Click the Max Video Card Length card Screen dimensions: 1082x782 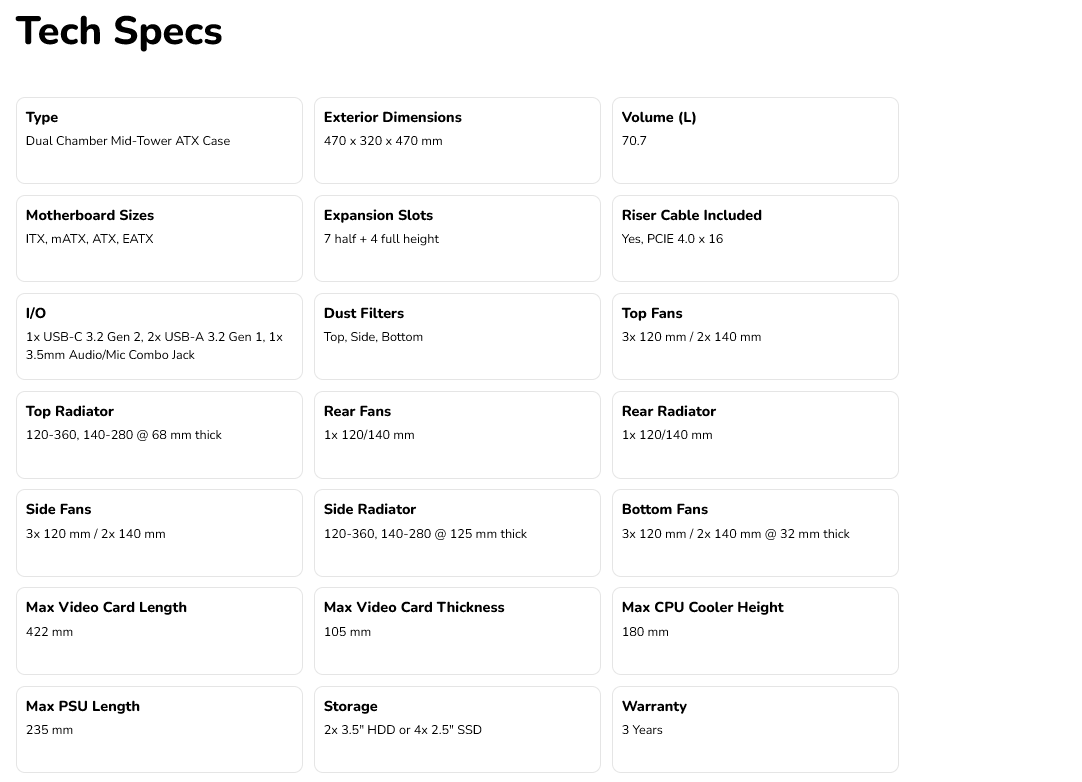tap(159, 631)
